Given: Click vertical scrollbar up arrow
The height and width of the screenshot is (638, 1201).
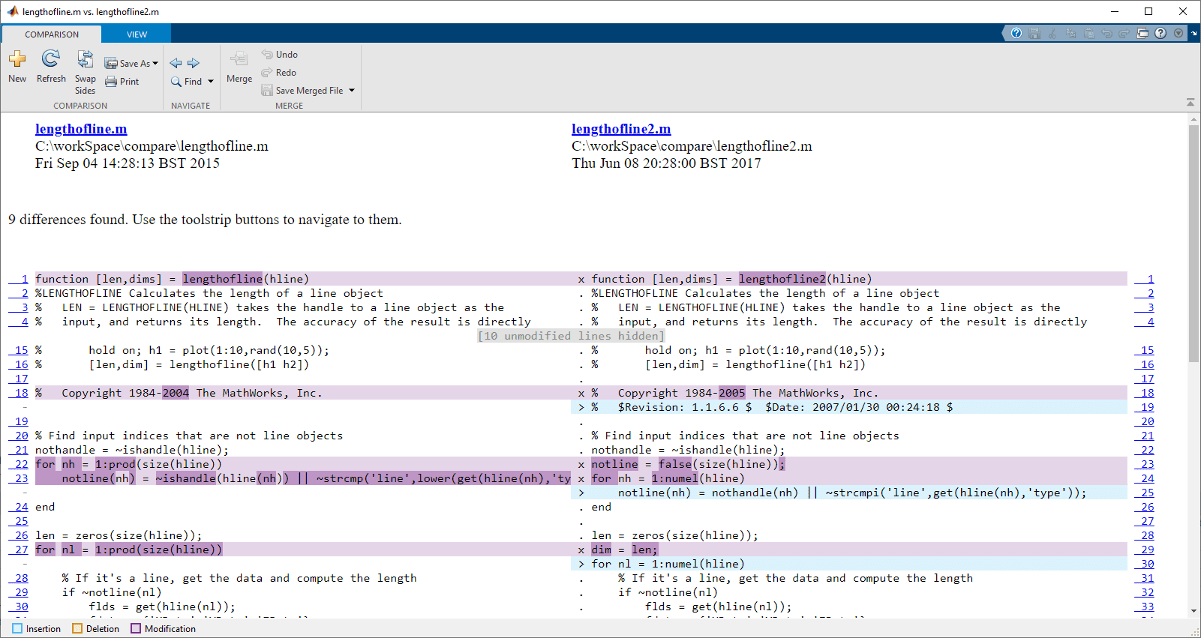Looking at the screenshot, I should click(x=1193, y=118).
